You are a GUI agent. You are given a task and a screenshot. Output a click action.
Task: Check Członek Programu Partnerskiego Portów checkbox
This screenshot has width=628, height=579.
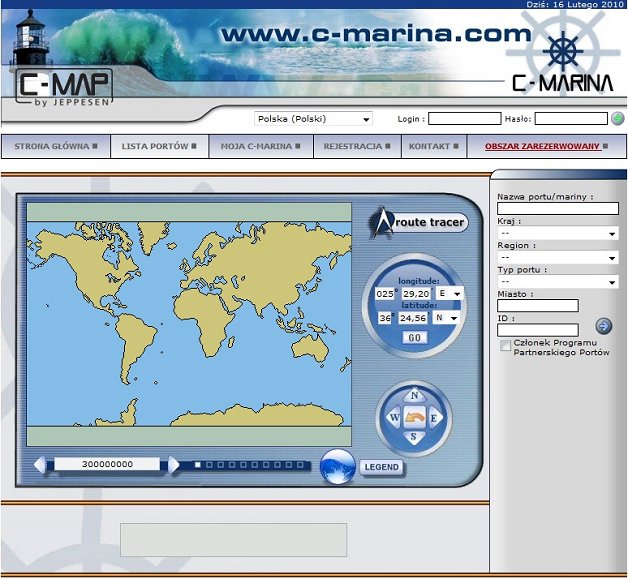506,346
